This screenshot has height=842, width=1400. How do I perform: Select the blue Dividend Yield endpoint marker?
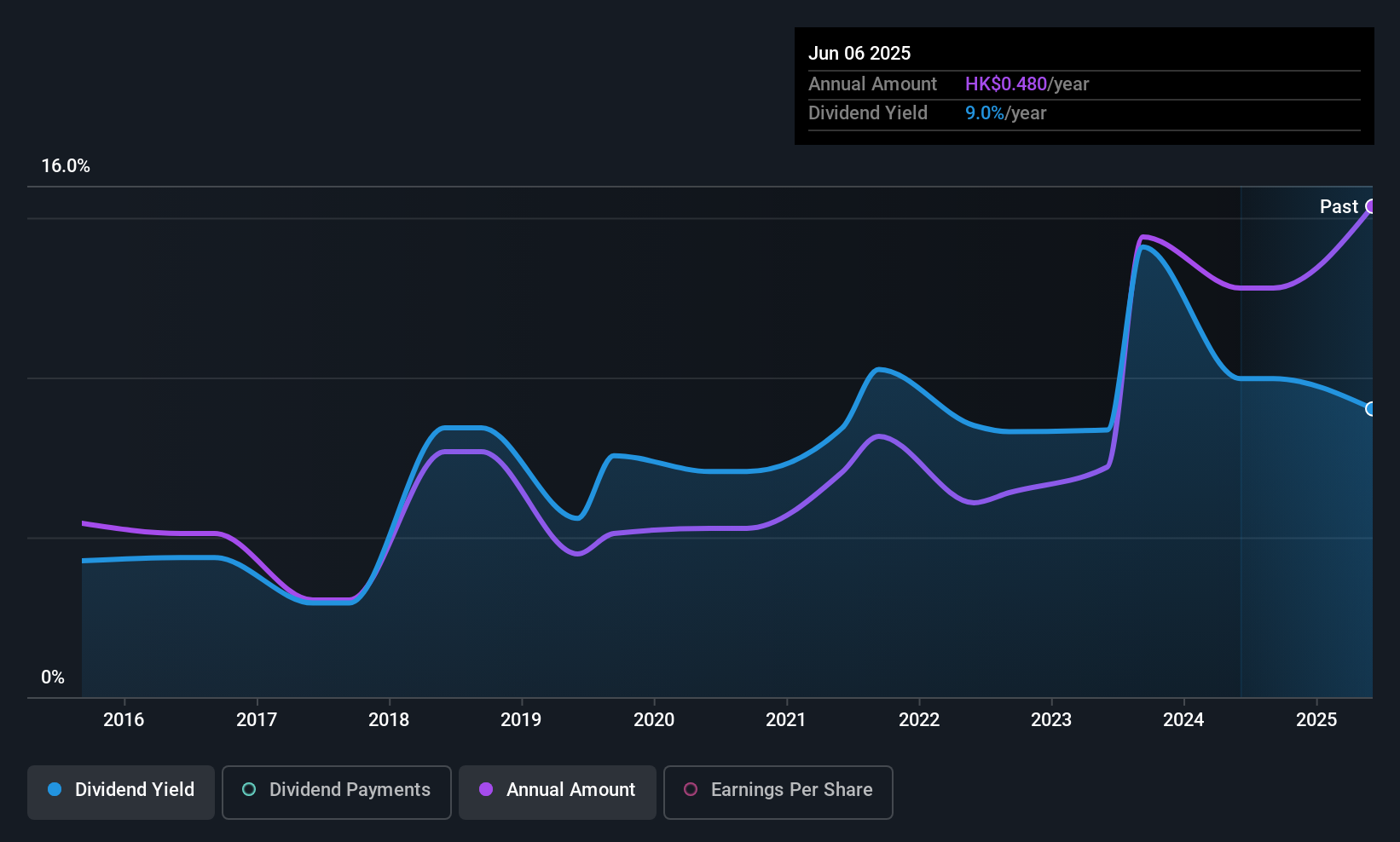click(1371, 409)
